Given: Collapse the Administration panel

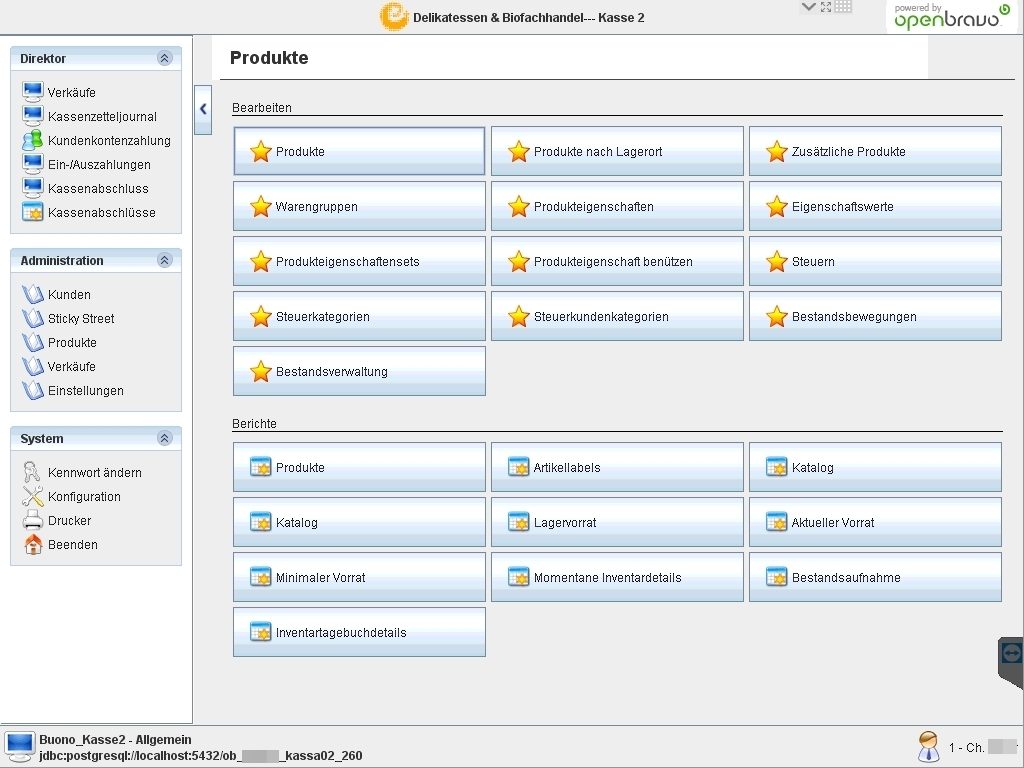Looking at the screenshot, I should coord(165,260).
